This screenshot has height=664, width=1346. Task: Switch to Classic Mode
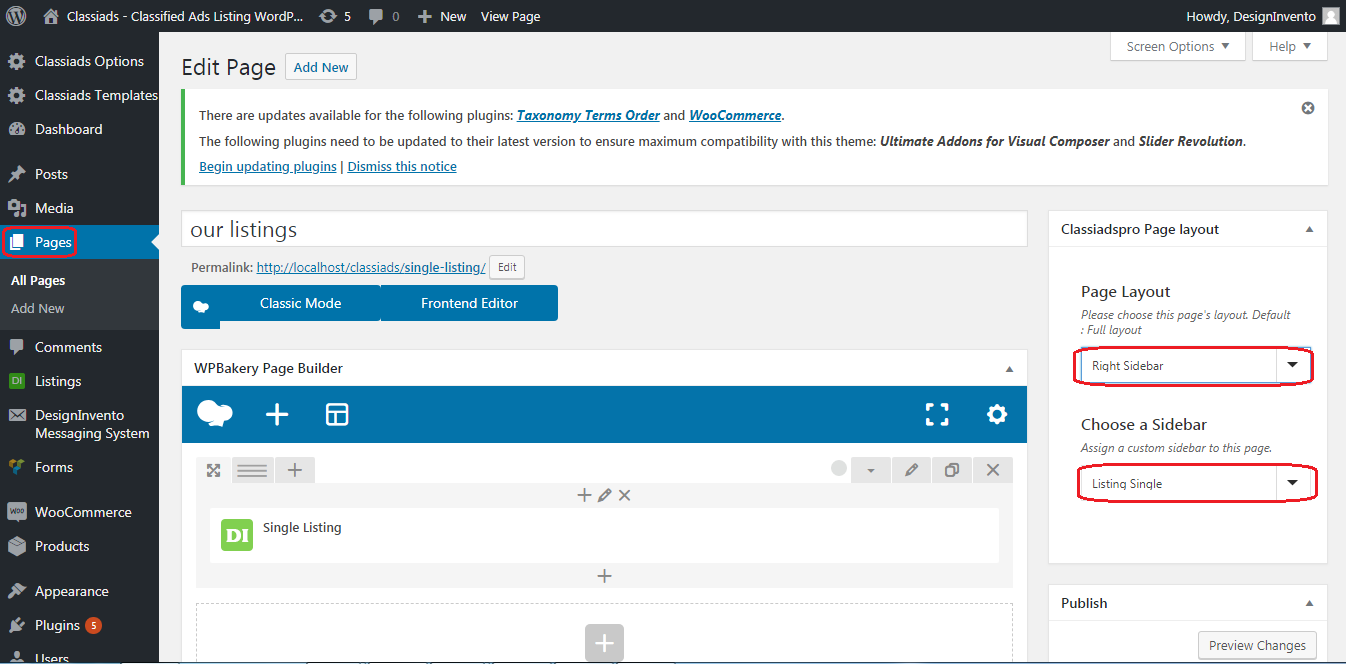click(x=300, y=303)
